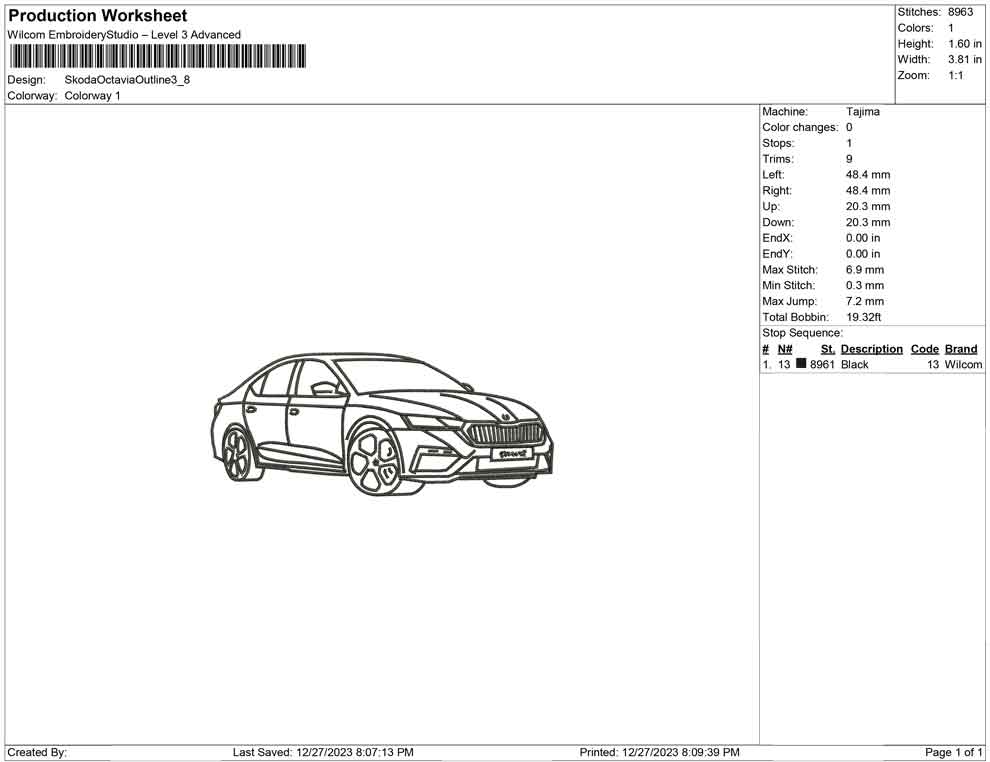This screenshot has height=762, width=990.
Task: Select the Wilcom brand cell
Action: click(963, 365)
